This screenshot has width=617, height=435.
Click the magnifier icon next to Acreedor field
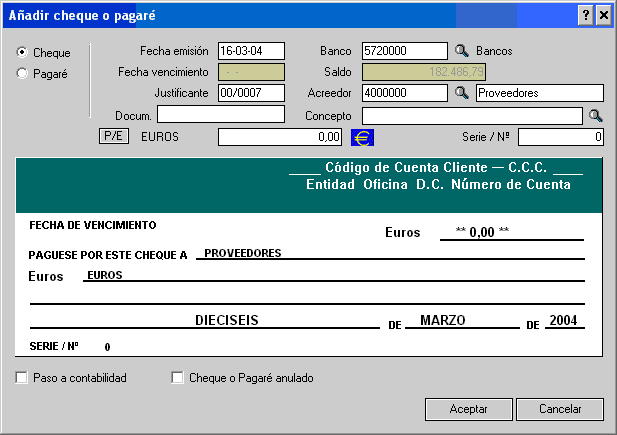pos(461,93)
